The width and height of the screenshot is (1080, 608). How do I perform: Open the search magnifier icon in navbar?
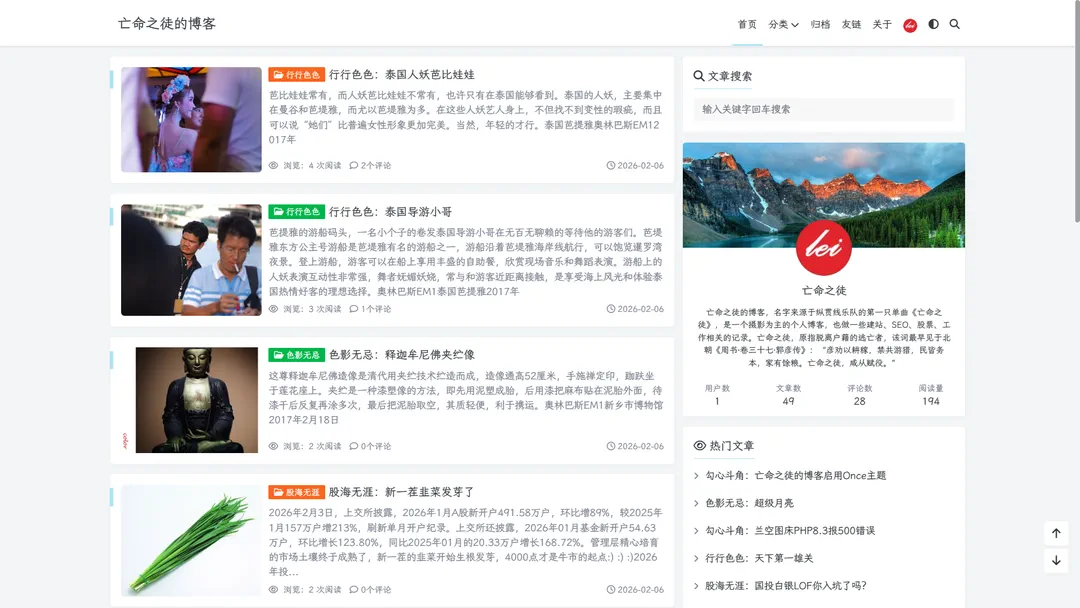(x=955, y=24)
